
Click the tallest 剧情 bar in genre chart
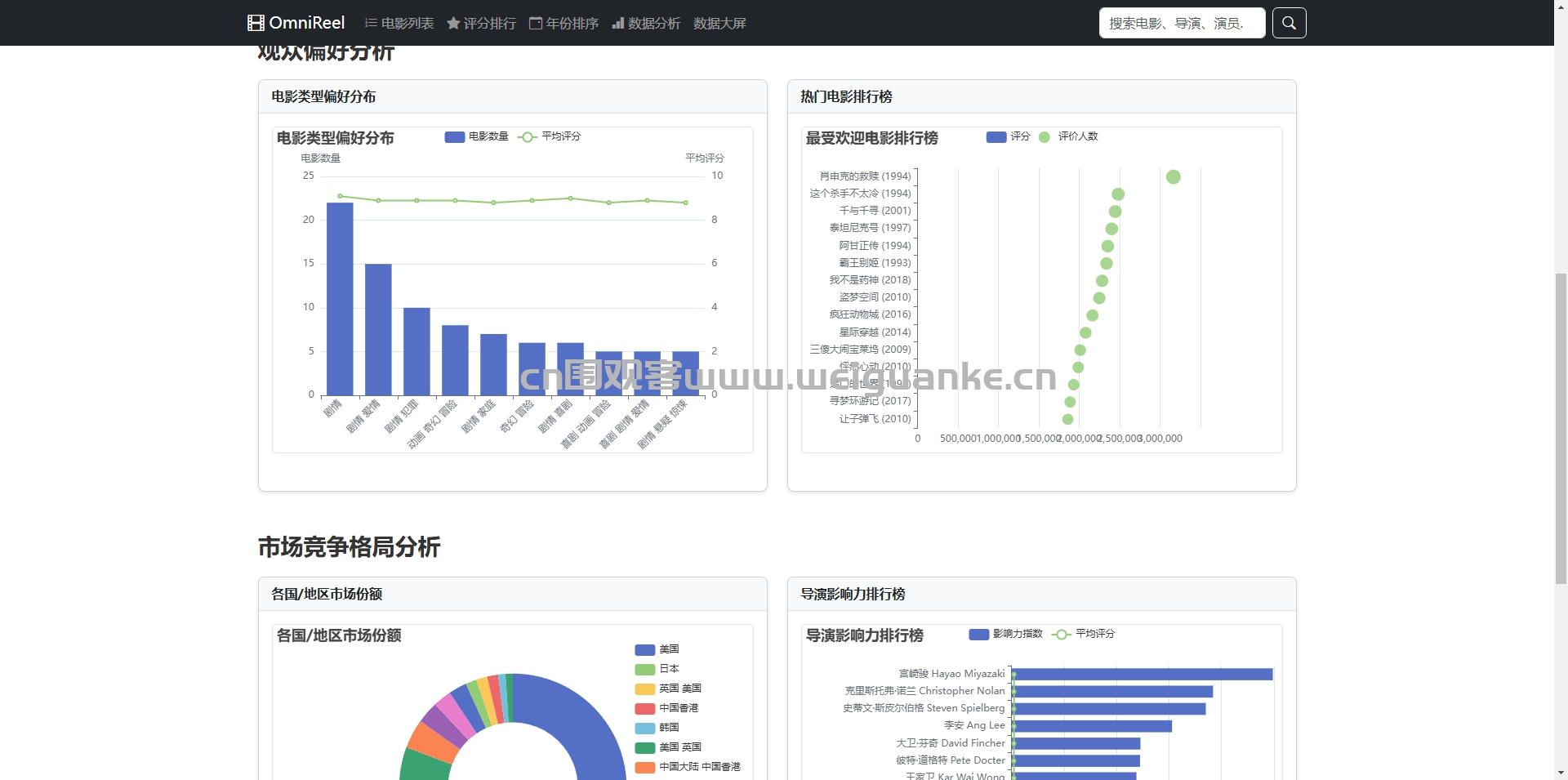coord(340,299)
